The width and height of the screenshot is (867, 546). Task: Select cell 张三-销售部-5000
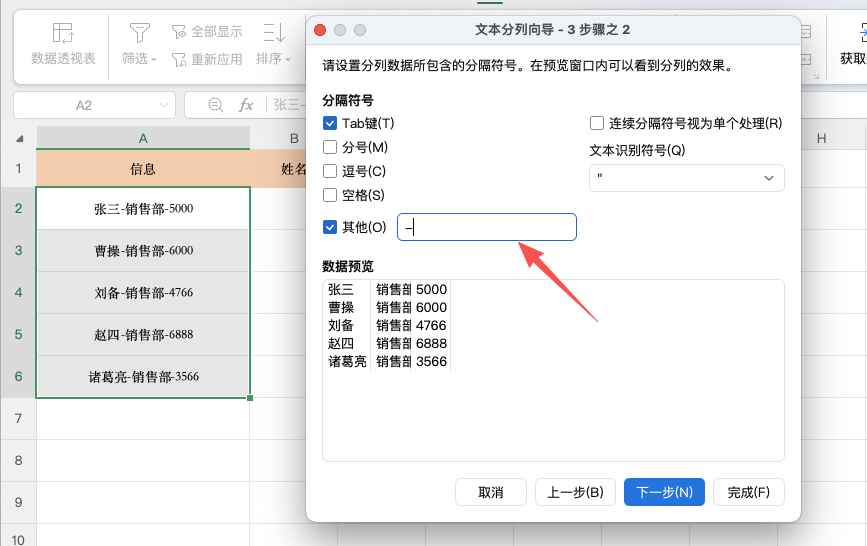pyautogui.click(x=143, y=209)
